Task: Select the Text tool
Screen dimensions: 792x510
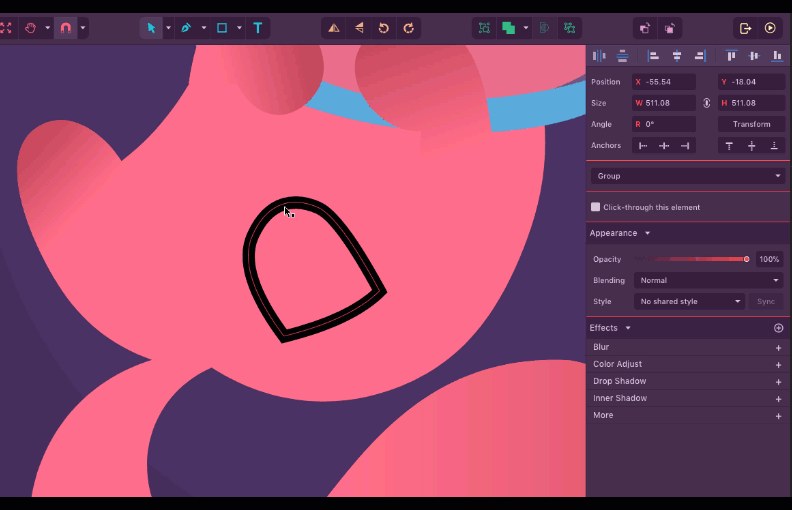Action: (258, 28)
